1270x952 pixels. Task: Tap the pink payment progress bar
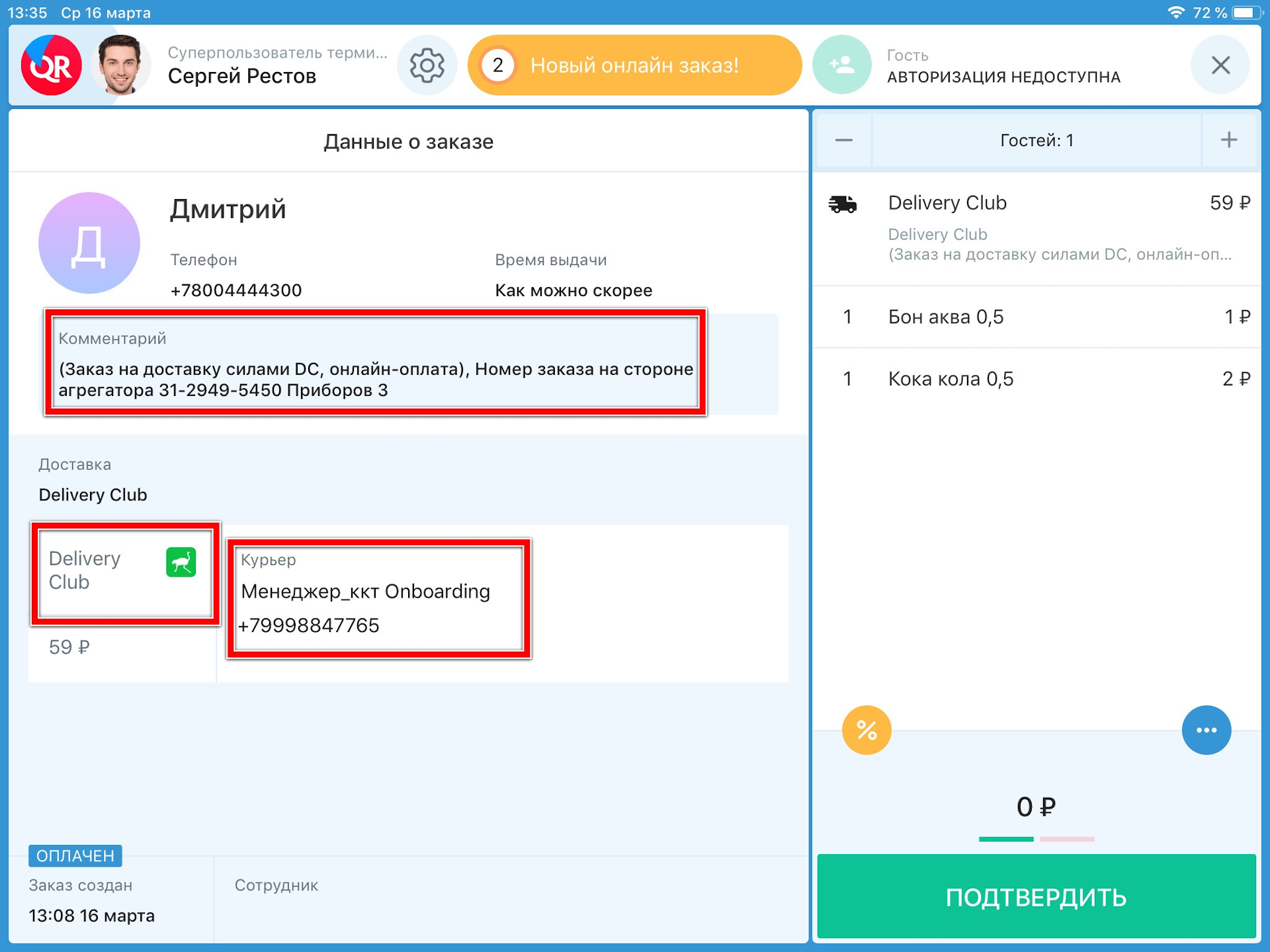(1067, 839)
